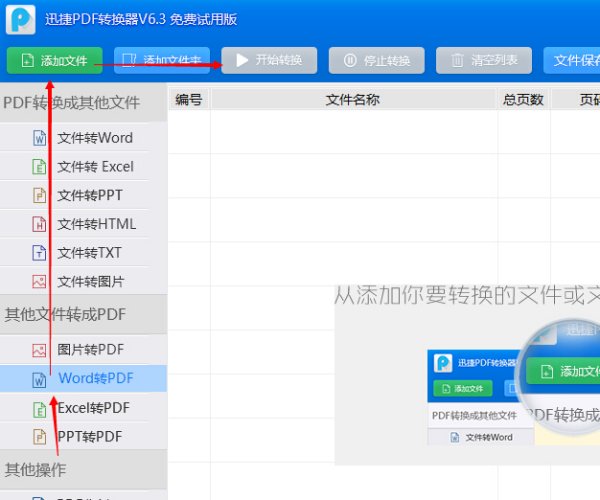Image resolution: width=600 pixels, height=500 pixels.
Task: Select 文件转图片 in sidebar
Action: point(83,282)
